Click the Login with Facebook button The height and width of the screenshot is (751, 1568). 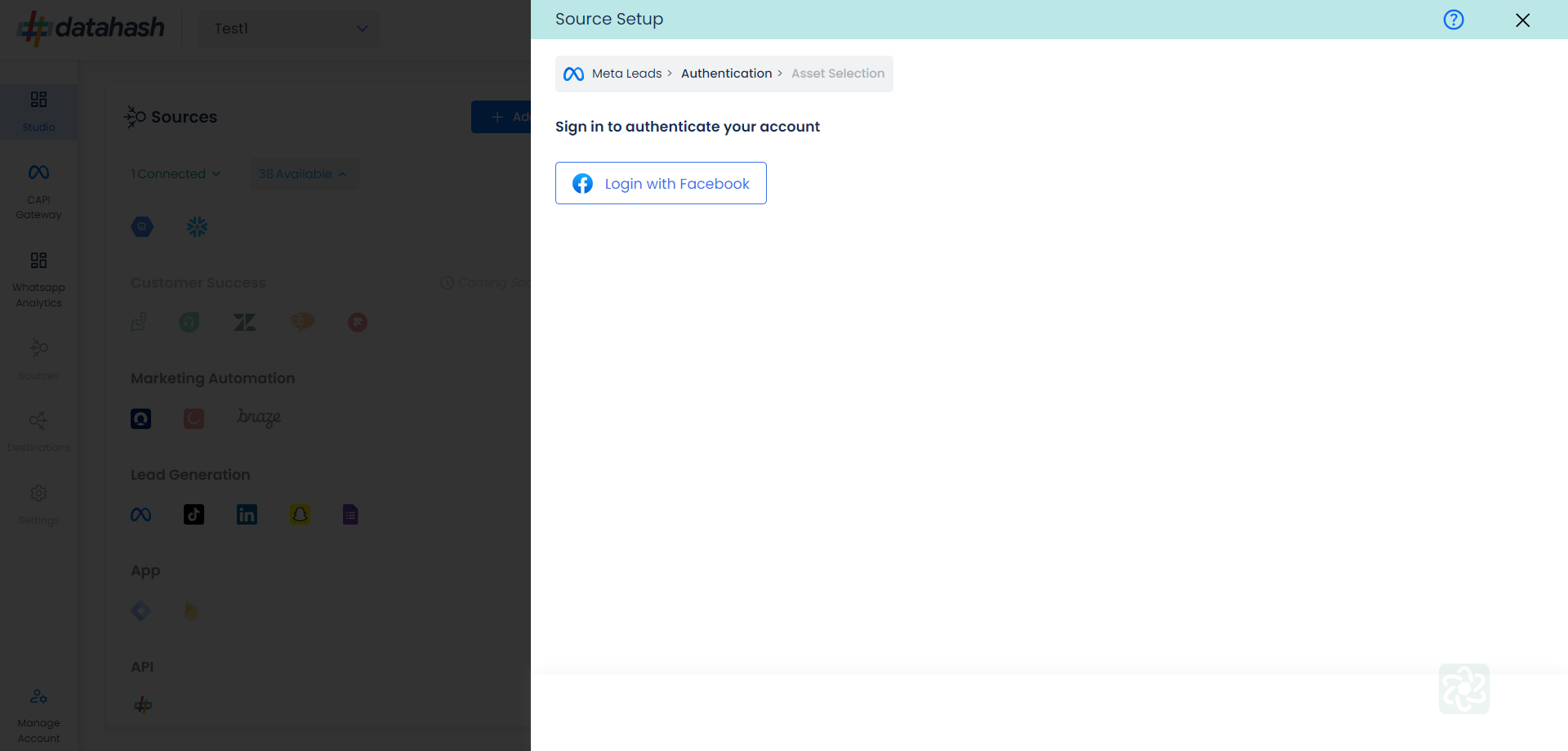click(x=661, y=183)
